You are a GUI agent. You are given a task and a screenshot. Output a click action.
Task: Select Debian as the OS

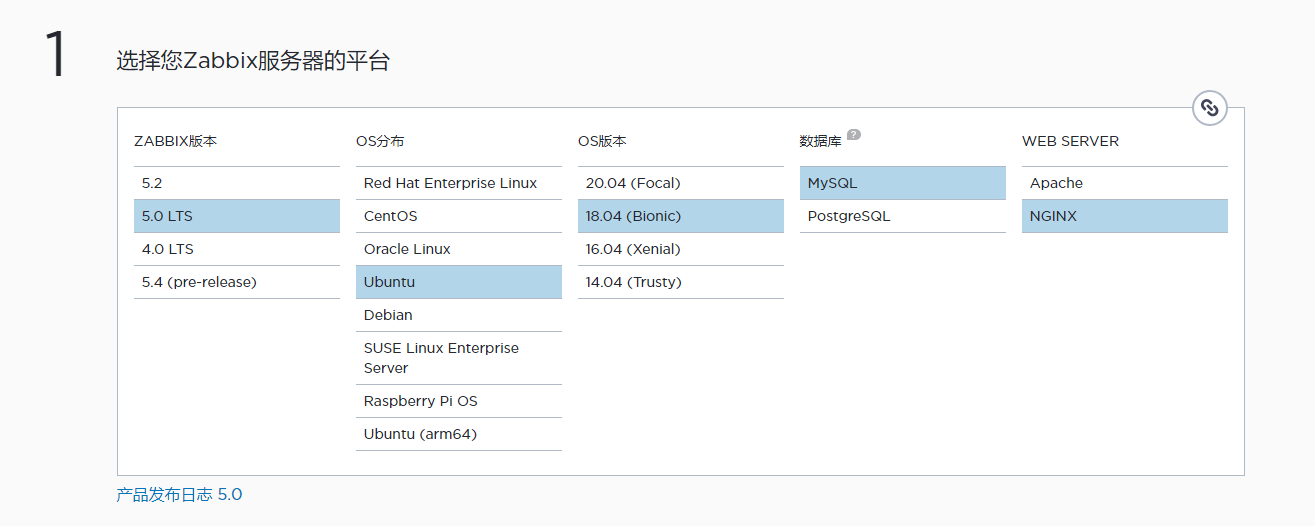(x=458, y=315)
